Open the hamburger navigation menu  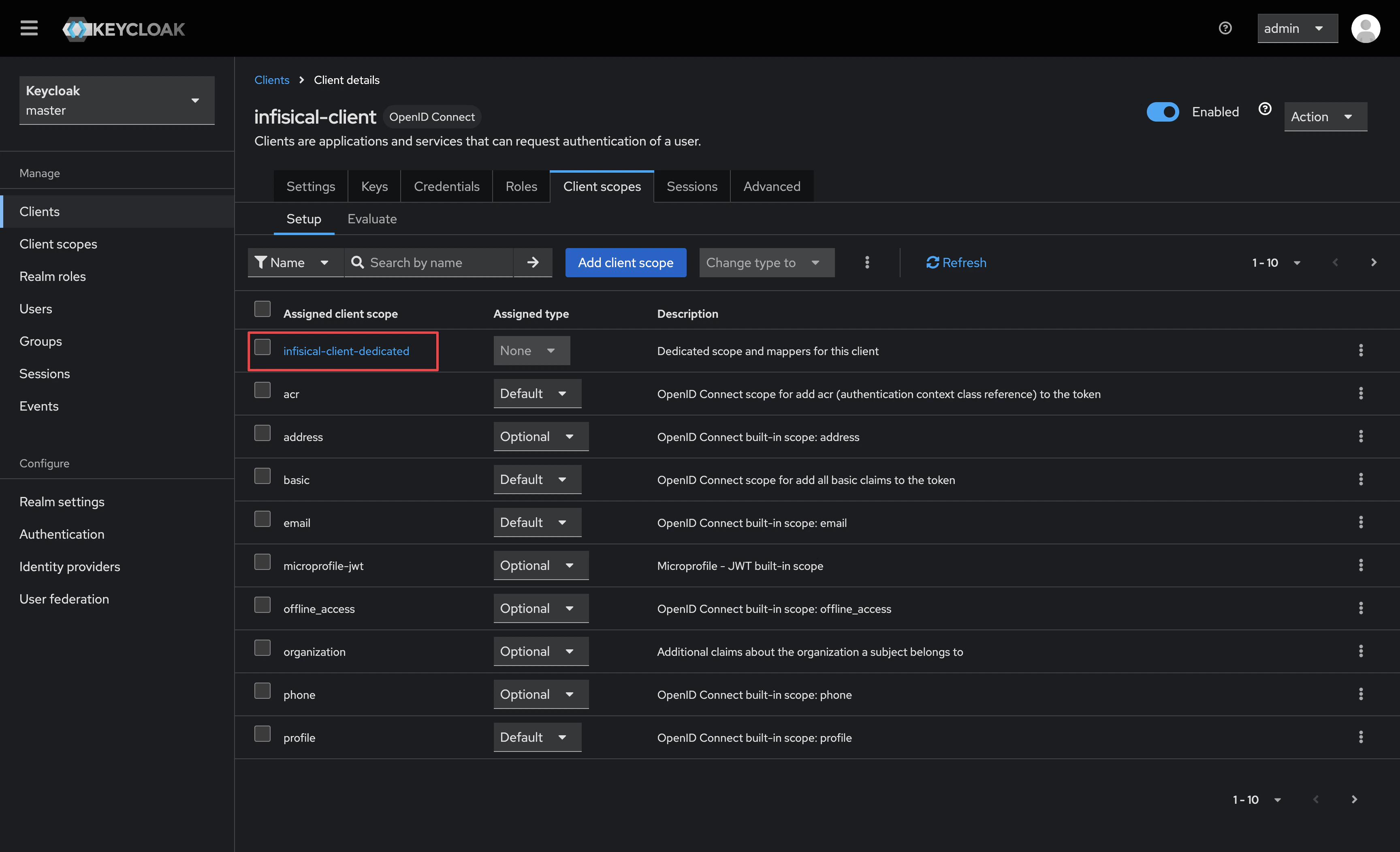(x=29, y=28)
